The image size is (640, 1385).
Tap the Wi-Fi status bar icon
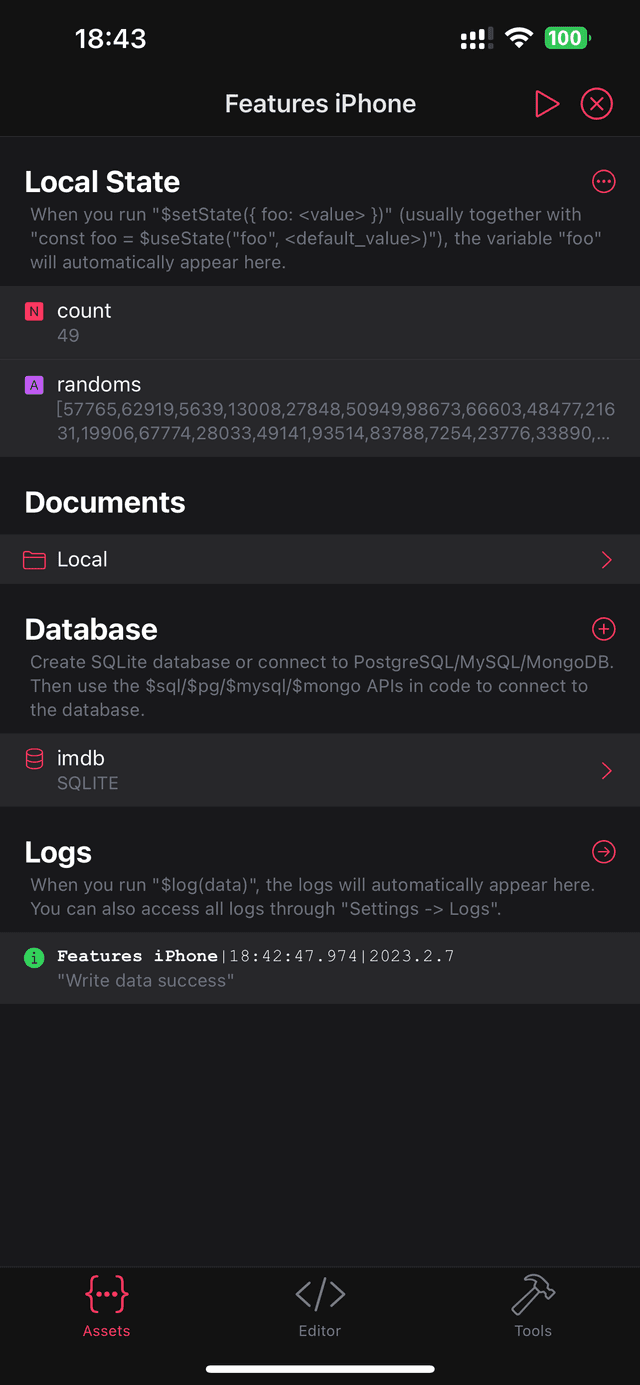click(519, 38)
